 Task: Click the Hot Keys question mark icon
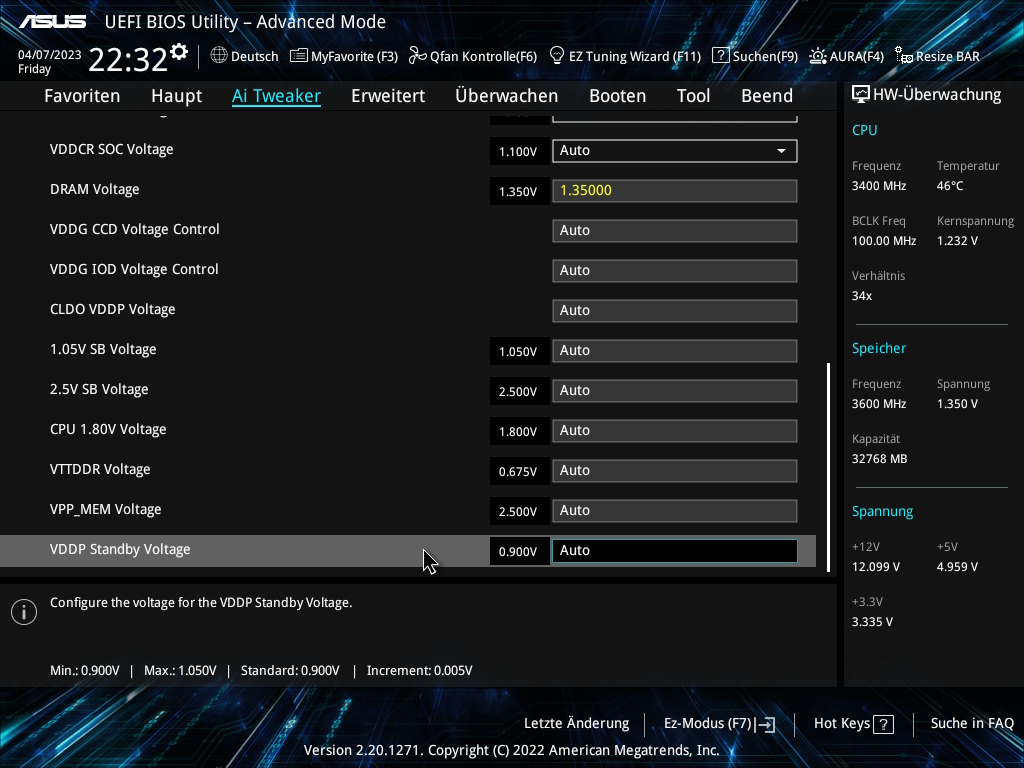click(x=884, y=724)
